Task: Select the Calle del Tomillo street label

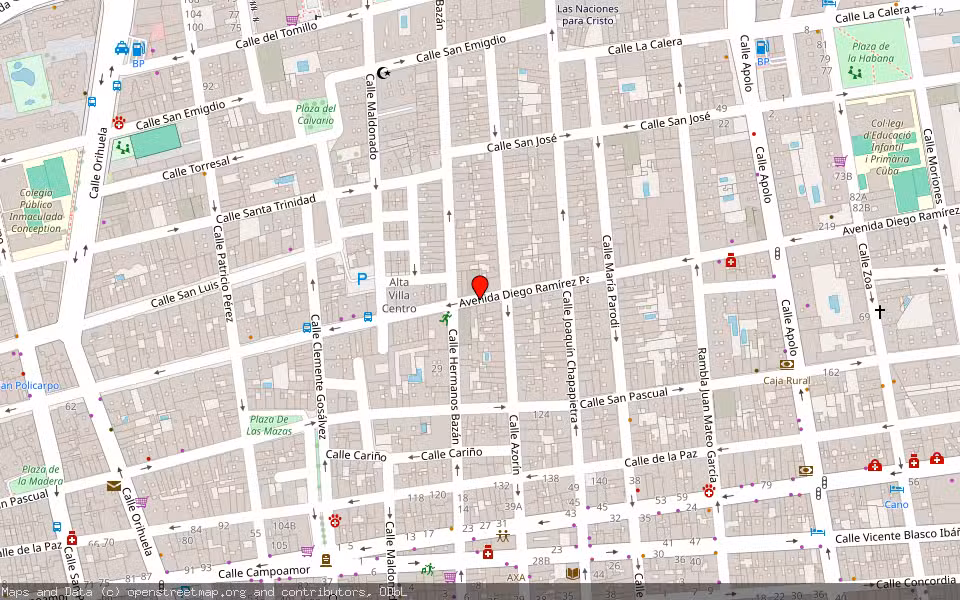Action: (x=276, y=36)
